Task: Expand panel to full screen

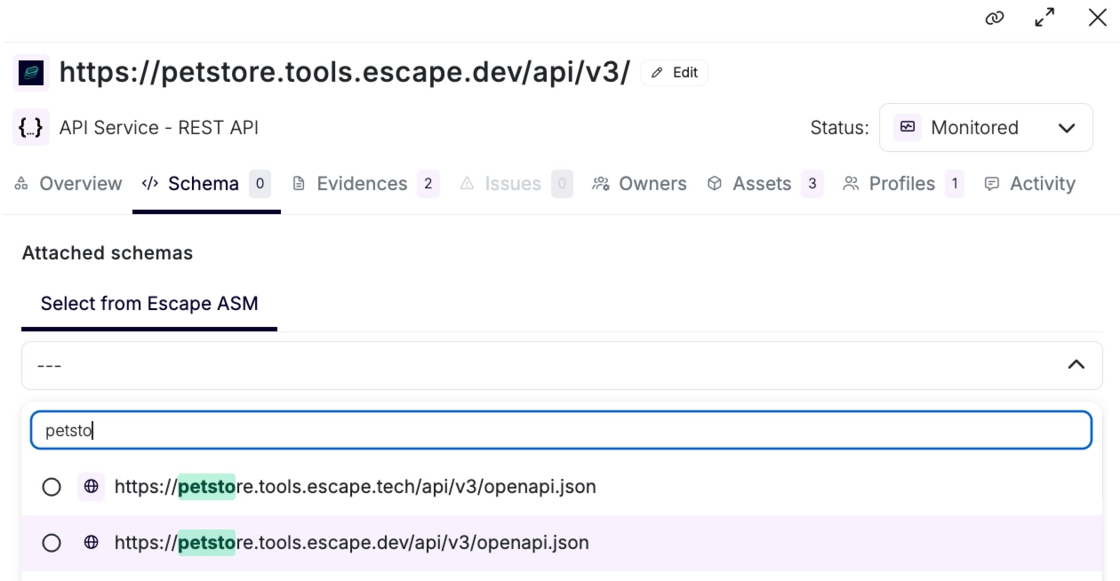Action: click(1045, 17)
